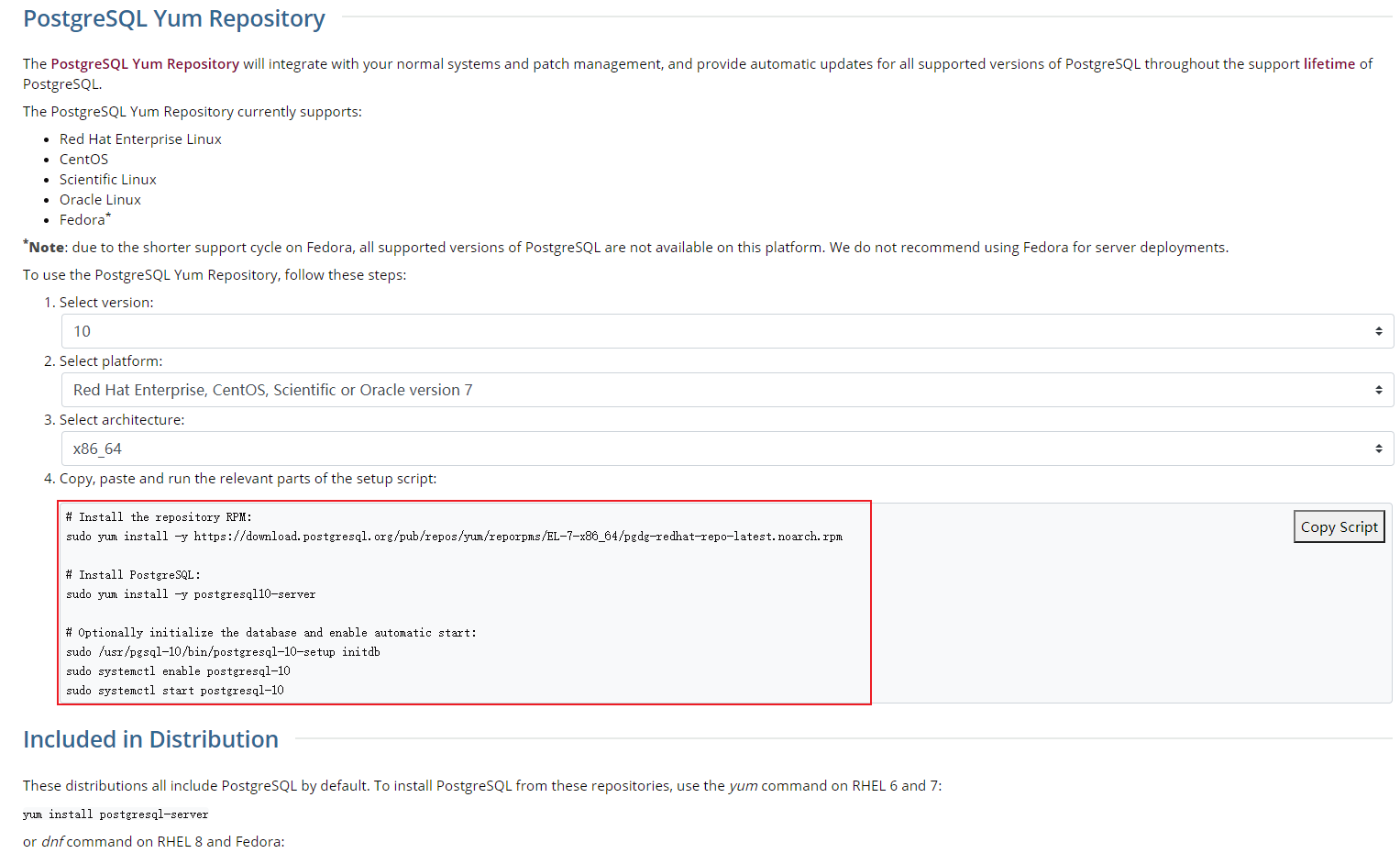Screen dimensions: 1400x853
Task: Click the systemctl start postgresql-10 line
Action: pos(175,691)
